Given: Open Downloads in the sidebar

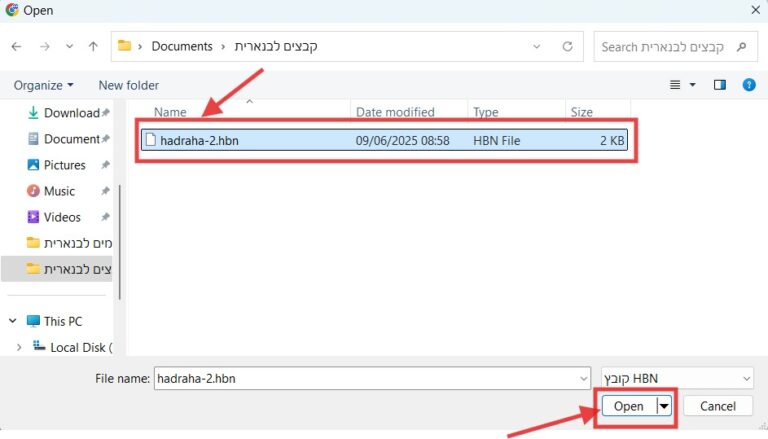Looking at the screenshot, I should pyautogui.click(x=70, y=113).
